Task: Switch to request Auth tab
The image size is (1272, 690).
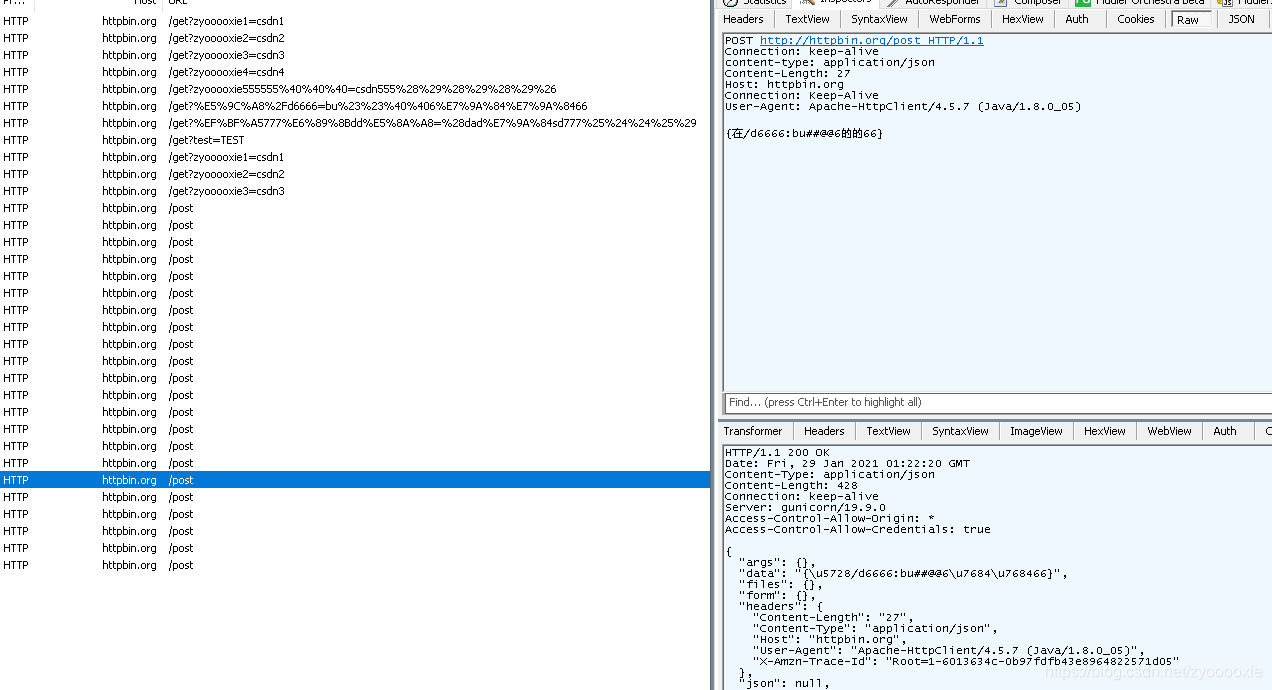Action: click(x=1077, y=19)
